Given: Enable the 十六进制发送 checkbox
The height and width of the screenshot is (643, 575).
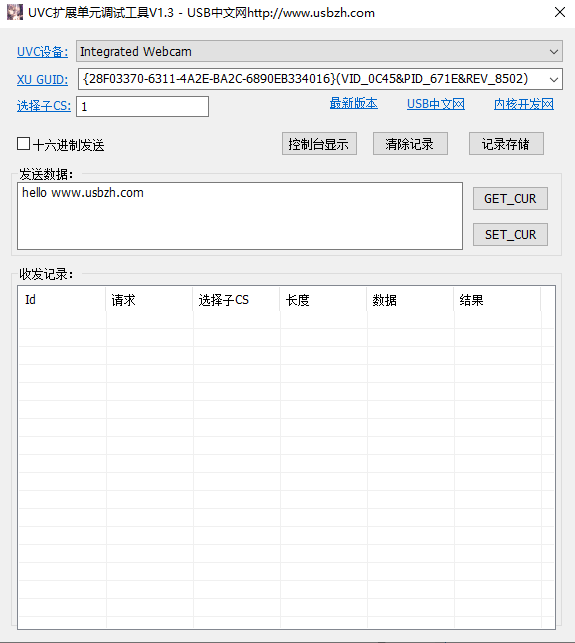Looking at the screenshot, I should tap(23, 144).
